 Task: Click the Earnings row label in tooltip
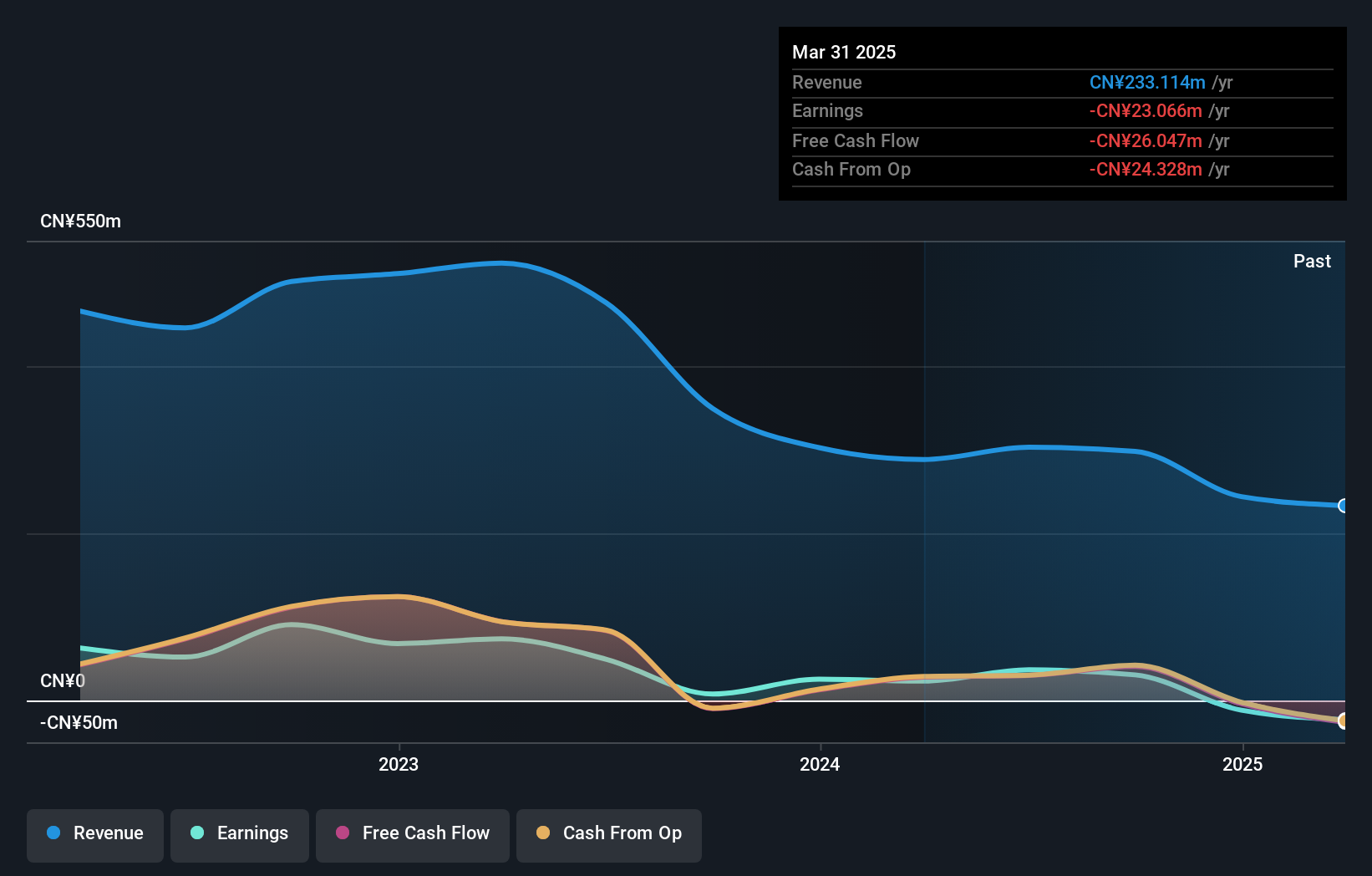(x=827, y=110)
